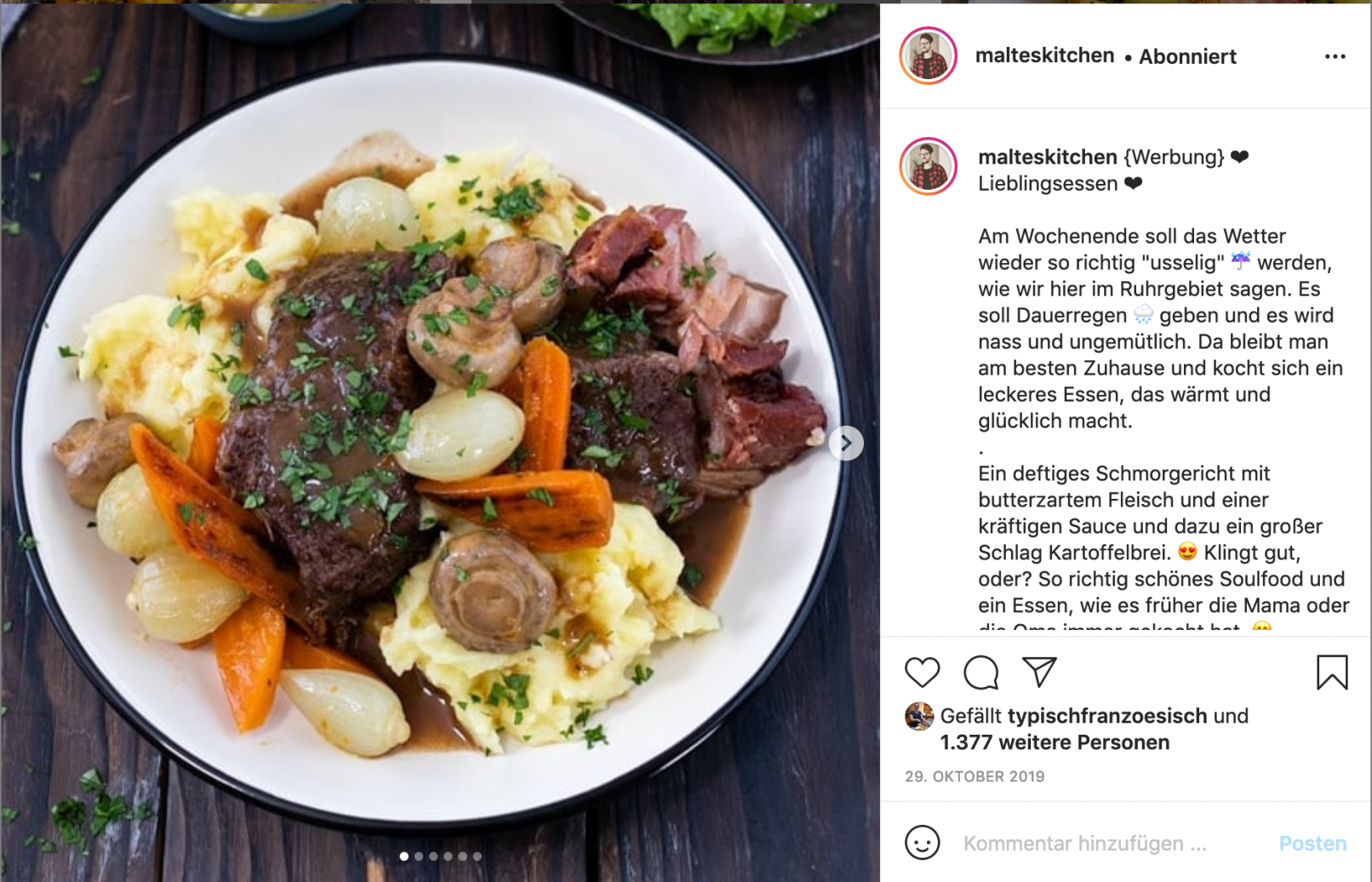Open the 29. Oktober 2019 date link
Image resolution: width=1372 pixels, height=882 pixels.
coord(975,776)
